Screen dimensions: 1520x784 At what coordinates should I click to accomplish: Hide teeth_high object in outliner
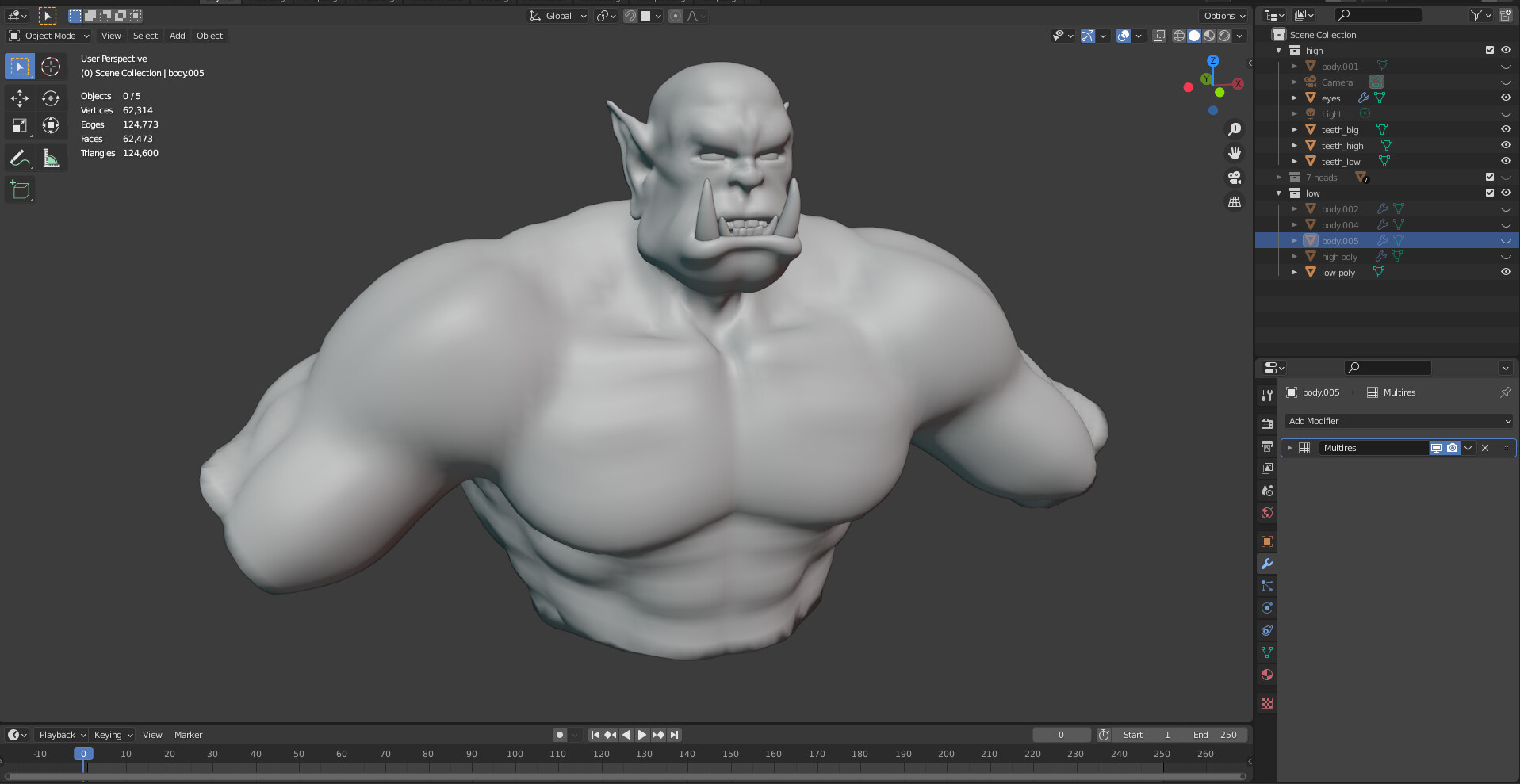1506,145
